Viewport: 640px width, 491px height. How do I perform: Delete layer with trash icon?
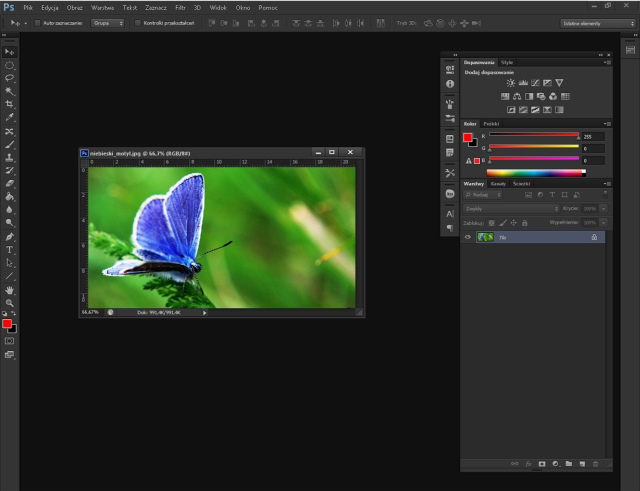pyautogui.click(x=596, y=464)
